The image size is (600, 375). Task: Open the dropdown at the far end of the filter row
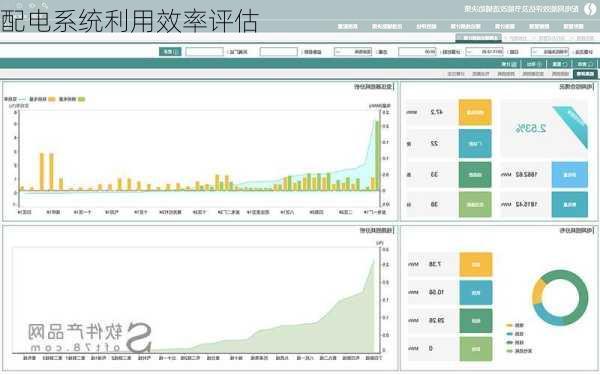click(x=550, y=52)
